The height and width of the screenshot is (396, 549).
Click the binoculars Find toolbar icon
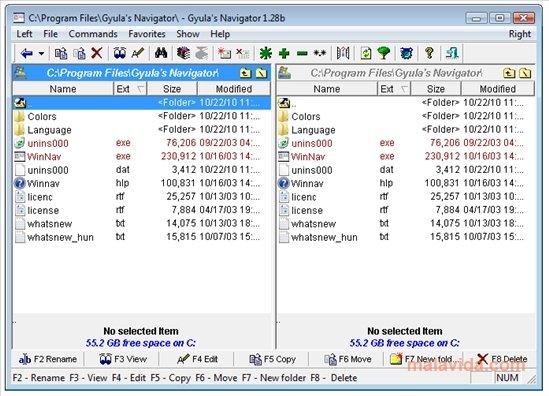161,54
